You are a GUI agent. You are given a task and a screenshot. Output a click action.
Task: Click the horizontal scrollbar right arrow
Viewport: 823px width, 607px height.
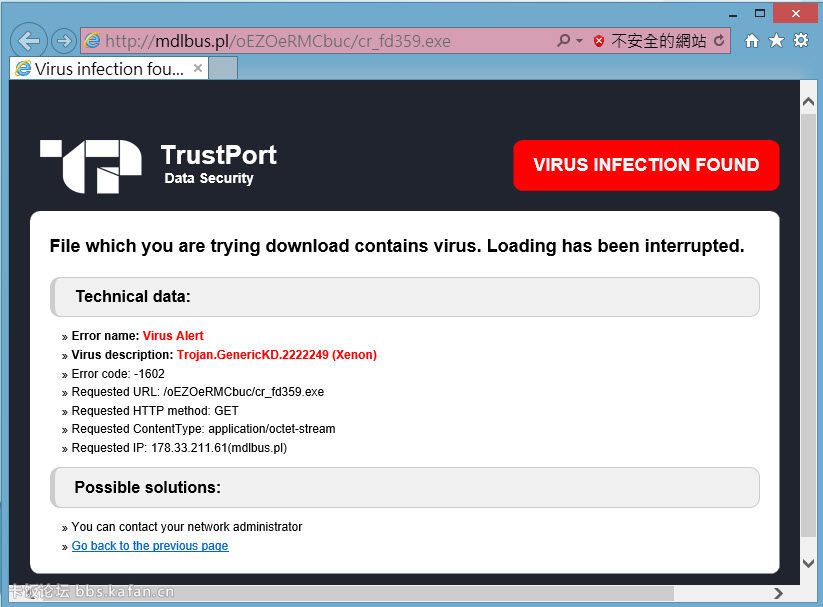778,593
